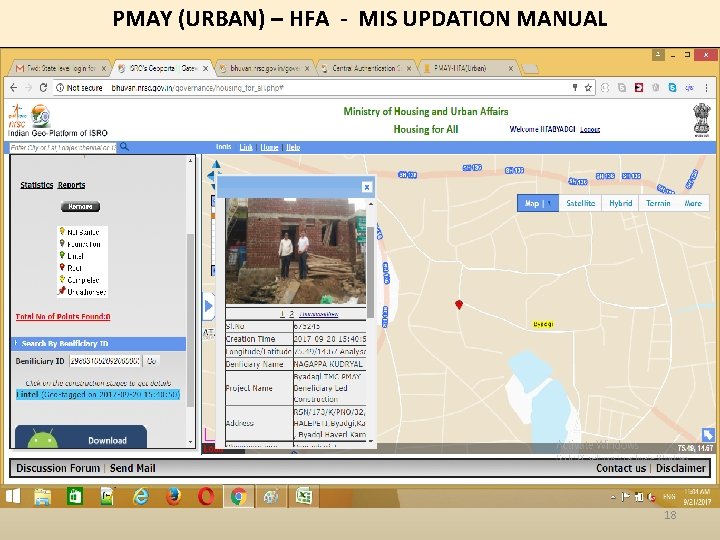
Task: Open the Map type dropdown arrow
Action: point(549,203)
